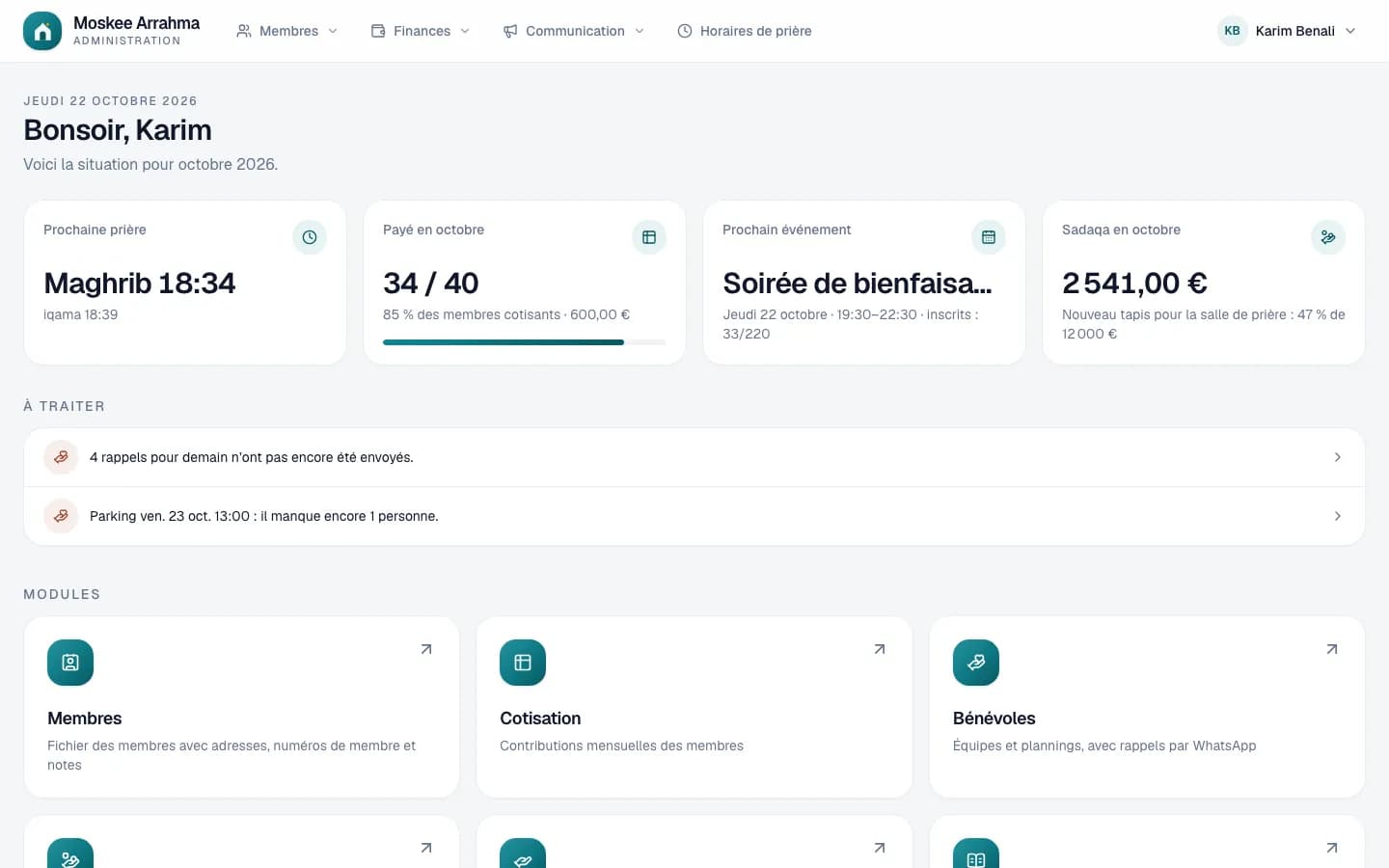Open the Membres module card title
The image size is (1389, 868).
85,719
